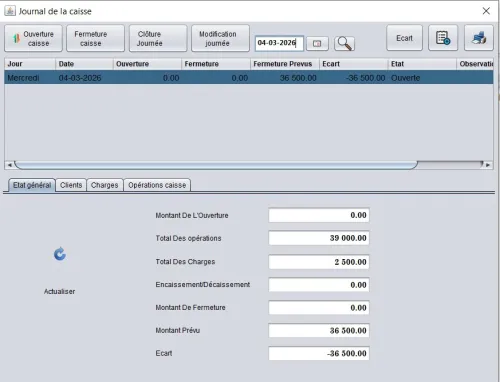This screenshot has height=382, width=500.
Task: Open the Opérations caisse tab
Action: click(x=157, y=185)
